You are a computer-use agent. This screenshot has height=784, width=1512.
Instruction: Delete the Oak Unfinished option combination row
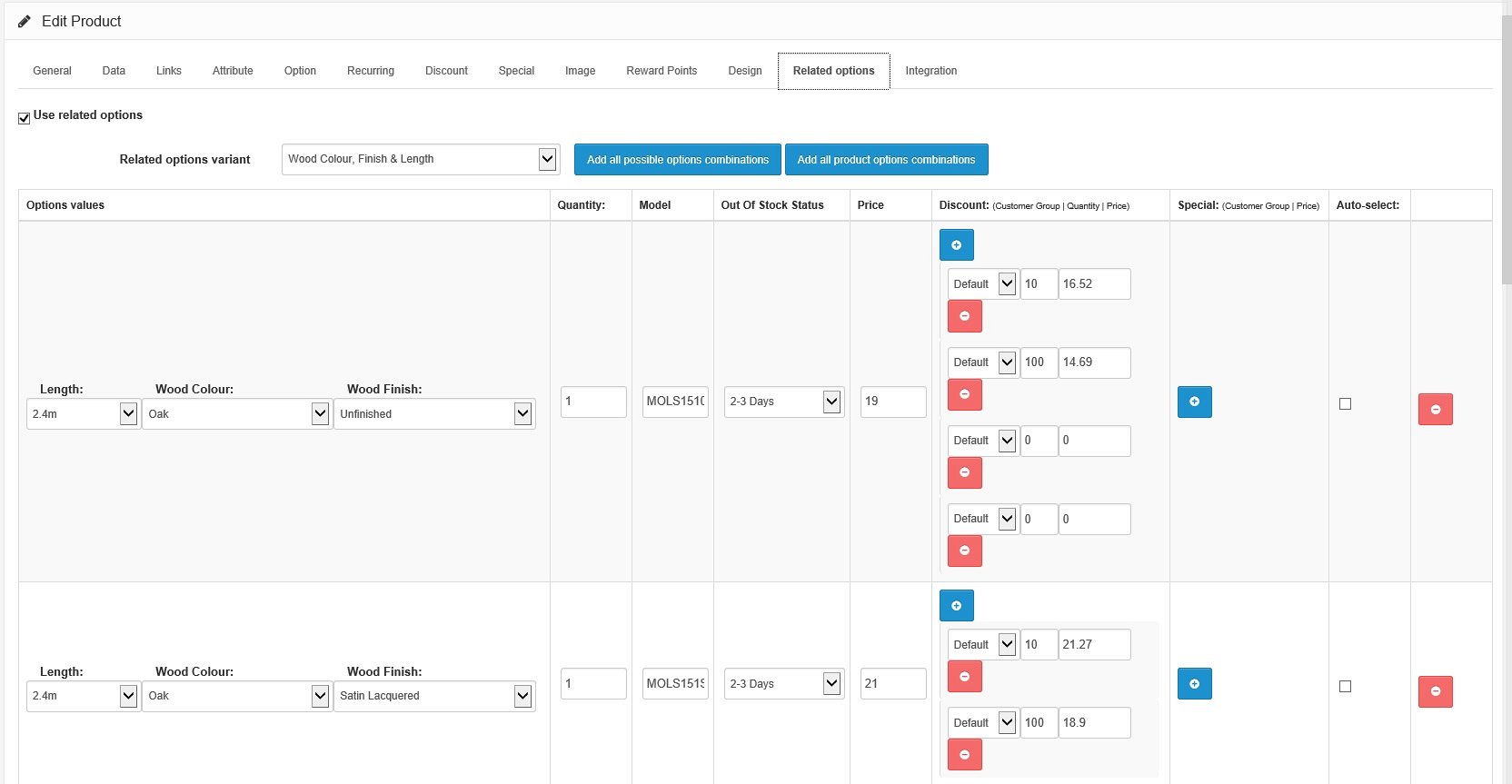(1435, 410)
